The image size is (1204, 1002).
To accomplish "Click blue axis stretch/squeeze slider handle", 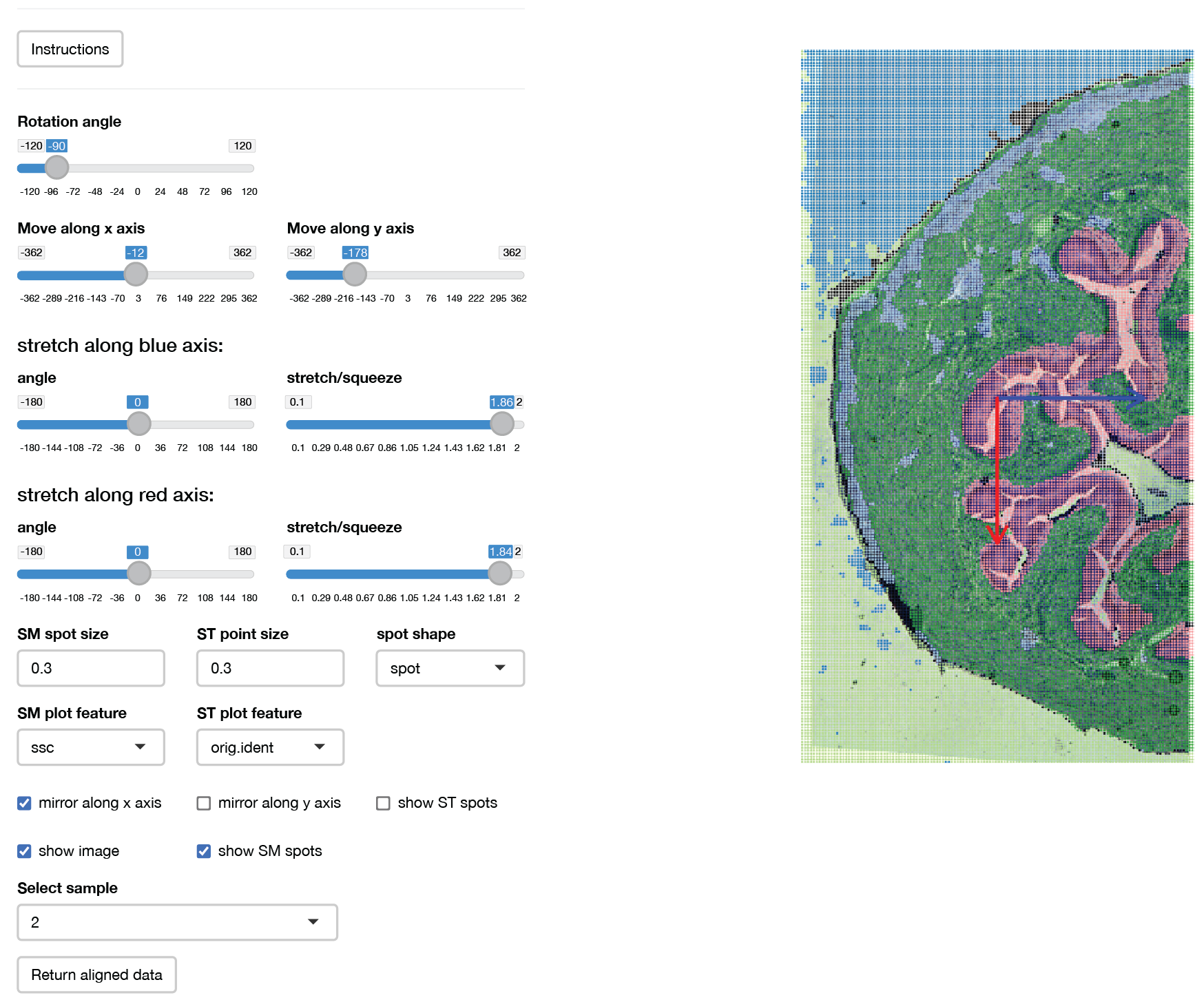I will (502, 424).
